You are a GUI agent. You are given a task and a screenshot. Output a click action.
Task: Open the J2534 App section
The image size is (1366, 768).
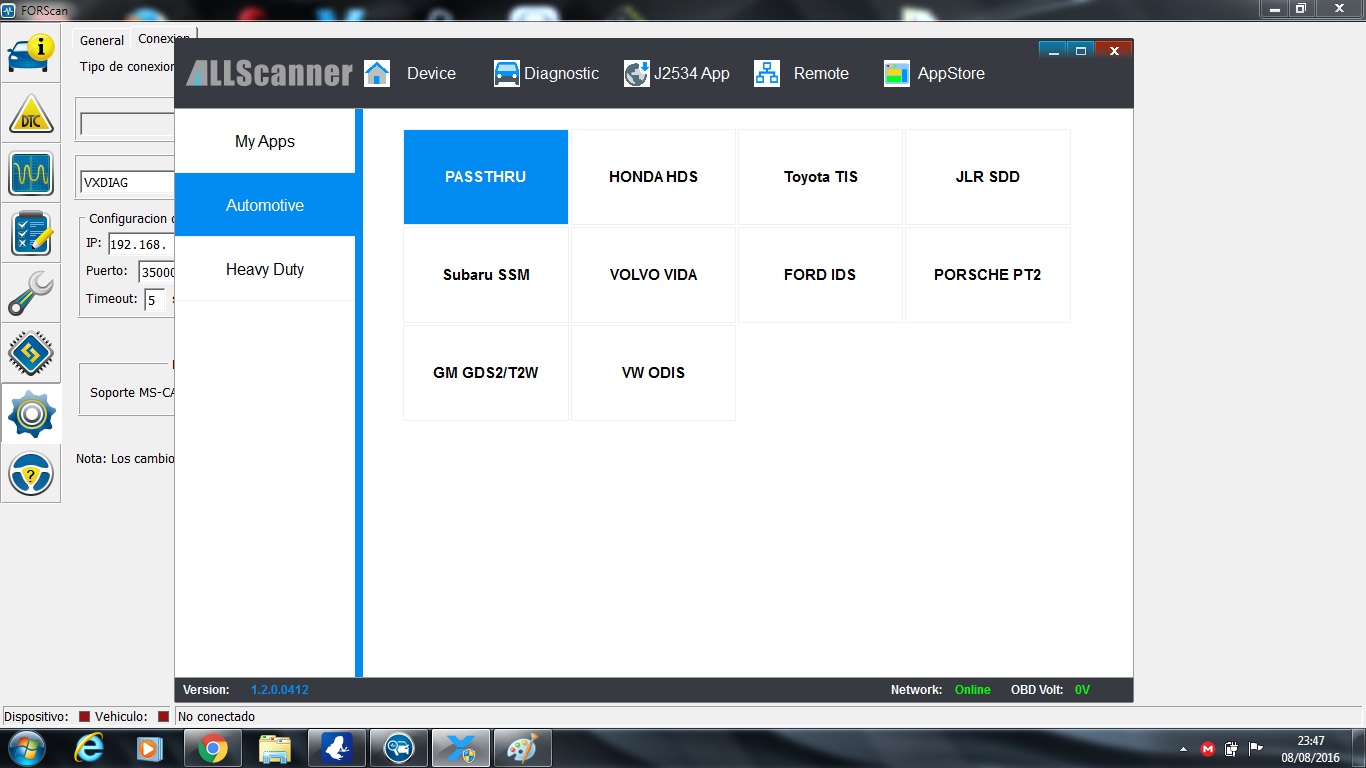pos(677,74)
